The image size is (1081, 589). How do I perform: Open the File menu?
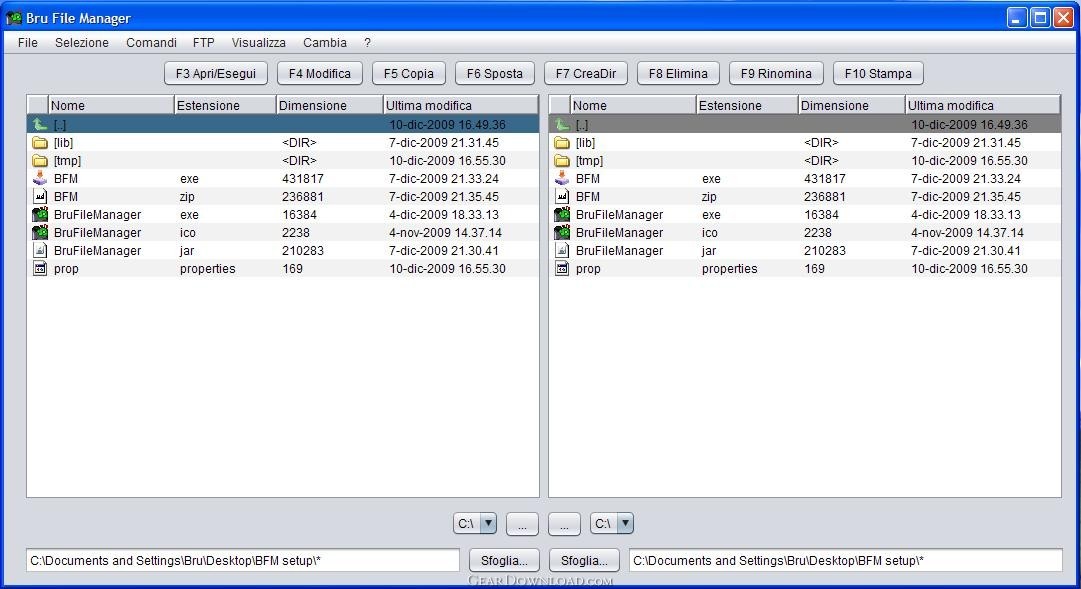click(28, 43)
